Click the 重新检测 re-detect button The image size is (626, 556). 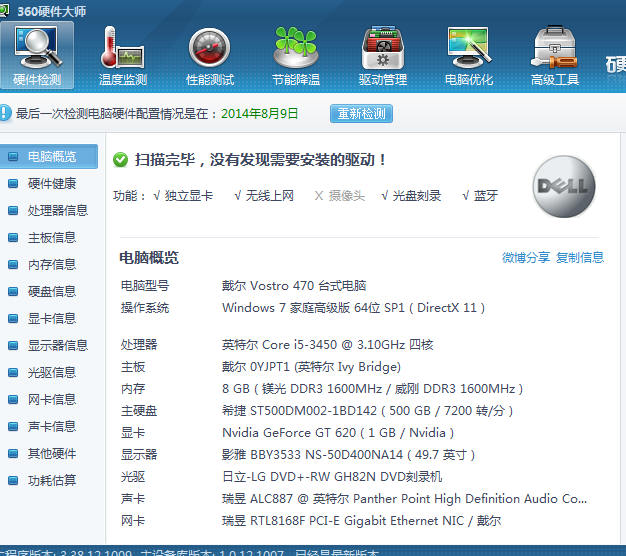[361, 114]
